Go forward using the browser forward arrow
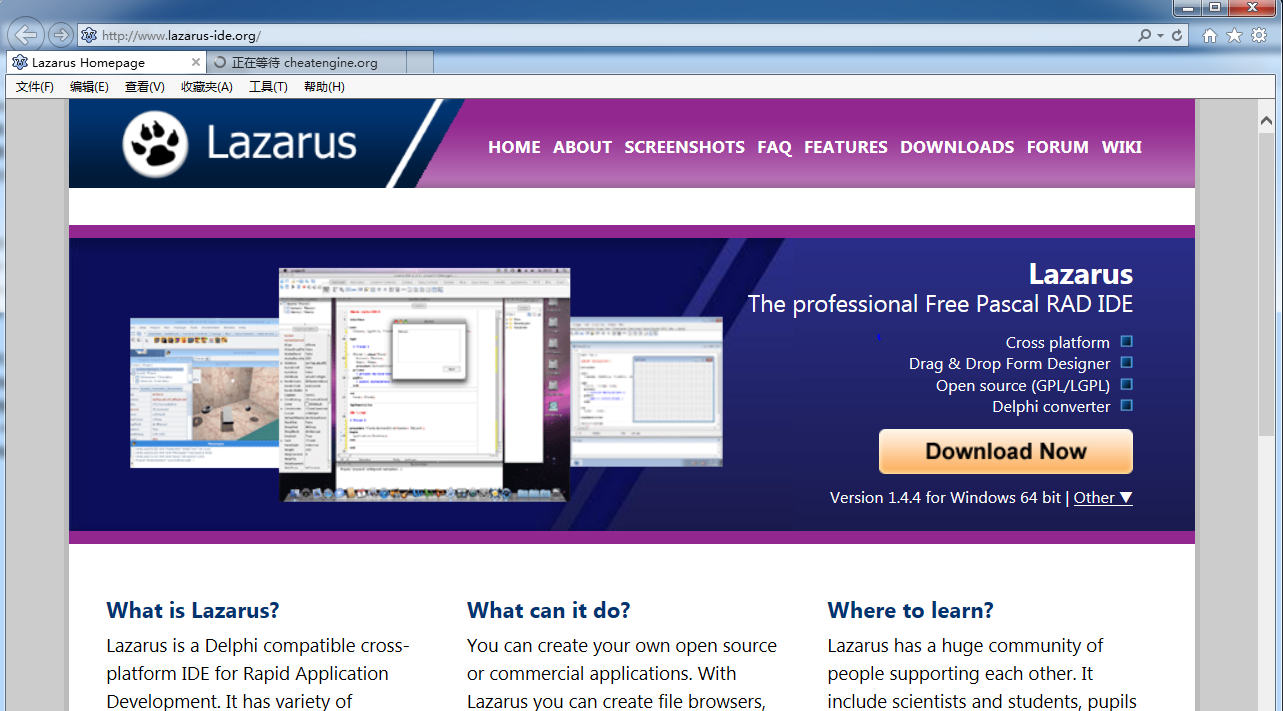 [x=60, y=35]
